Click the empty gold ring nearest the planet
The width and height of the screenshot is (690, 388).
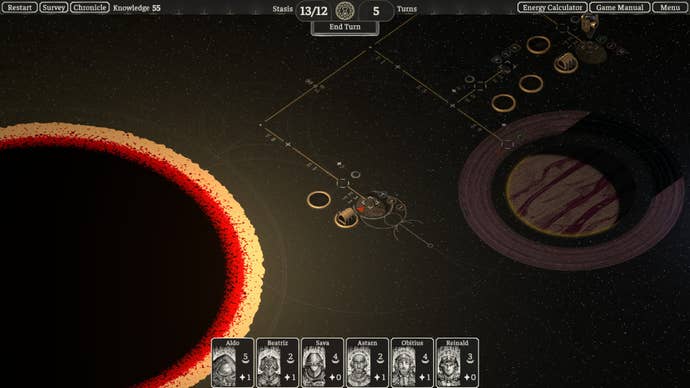[503, 103]
